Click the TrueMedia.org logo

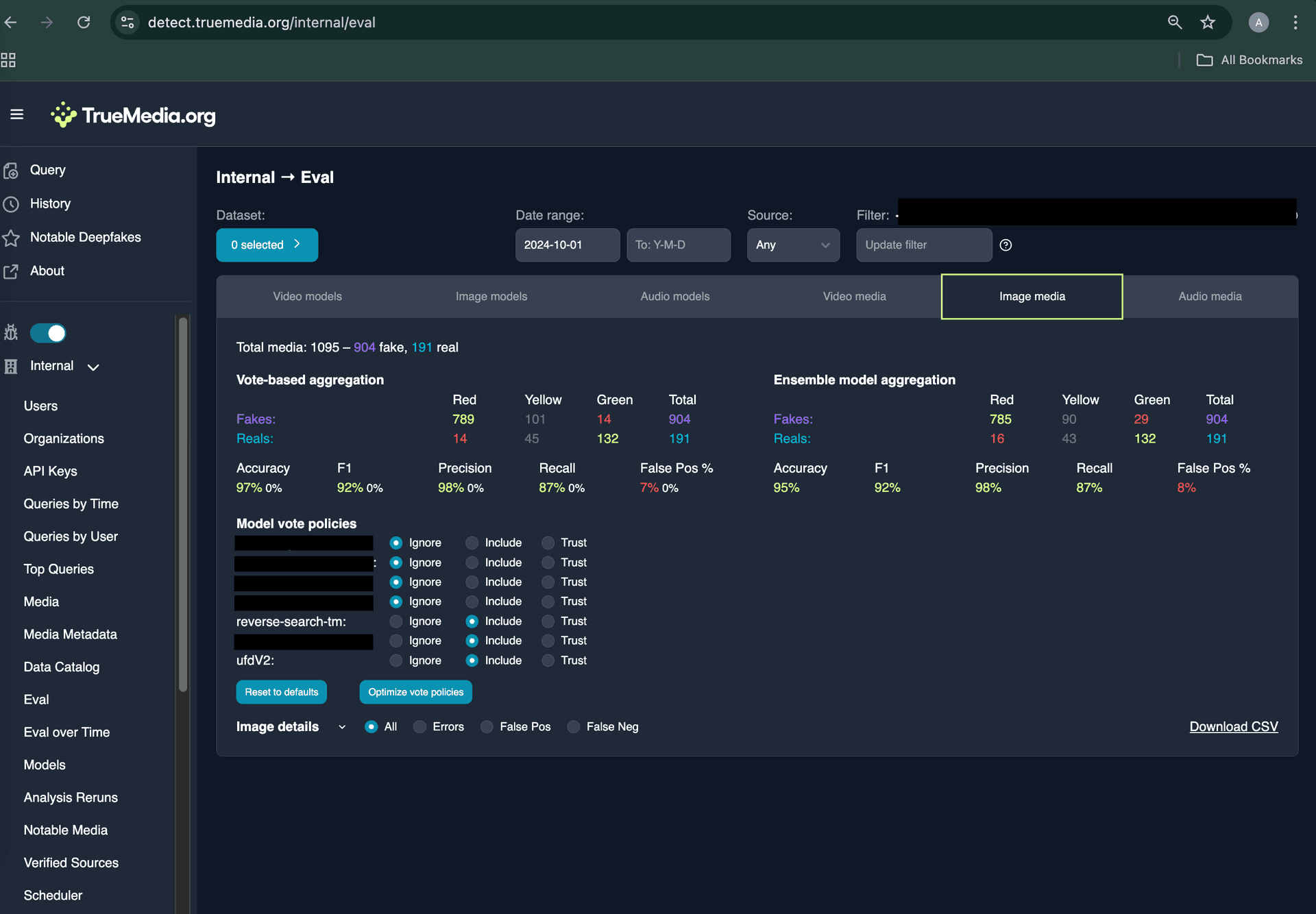pos(133,115)
